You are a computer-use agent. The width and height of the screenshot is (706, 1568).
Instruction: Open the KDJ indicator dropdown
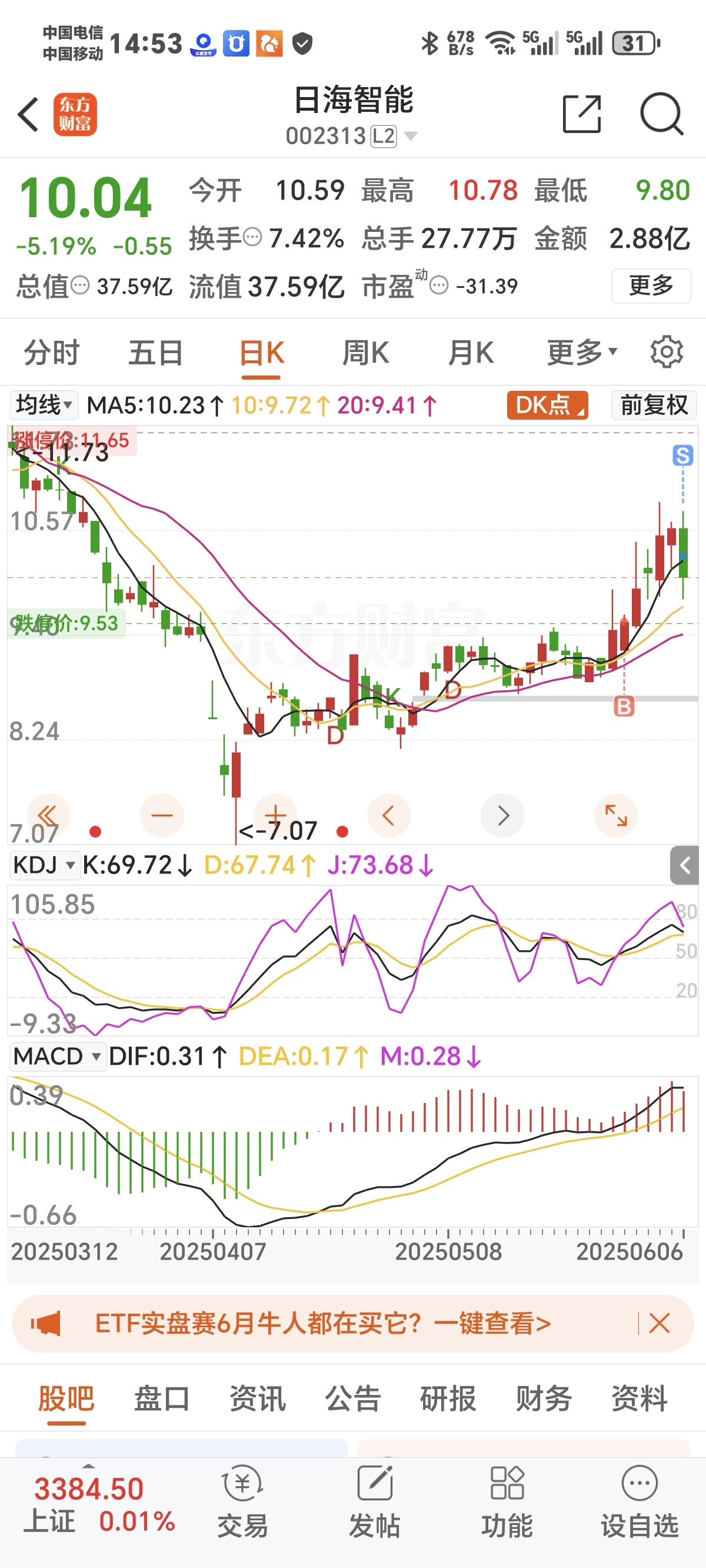pyautogui.click(x=45, y=865)
